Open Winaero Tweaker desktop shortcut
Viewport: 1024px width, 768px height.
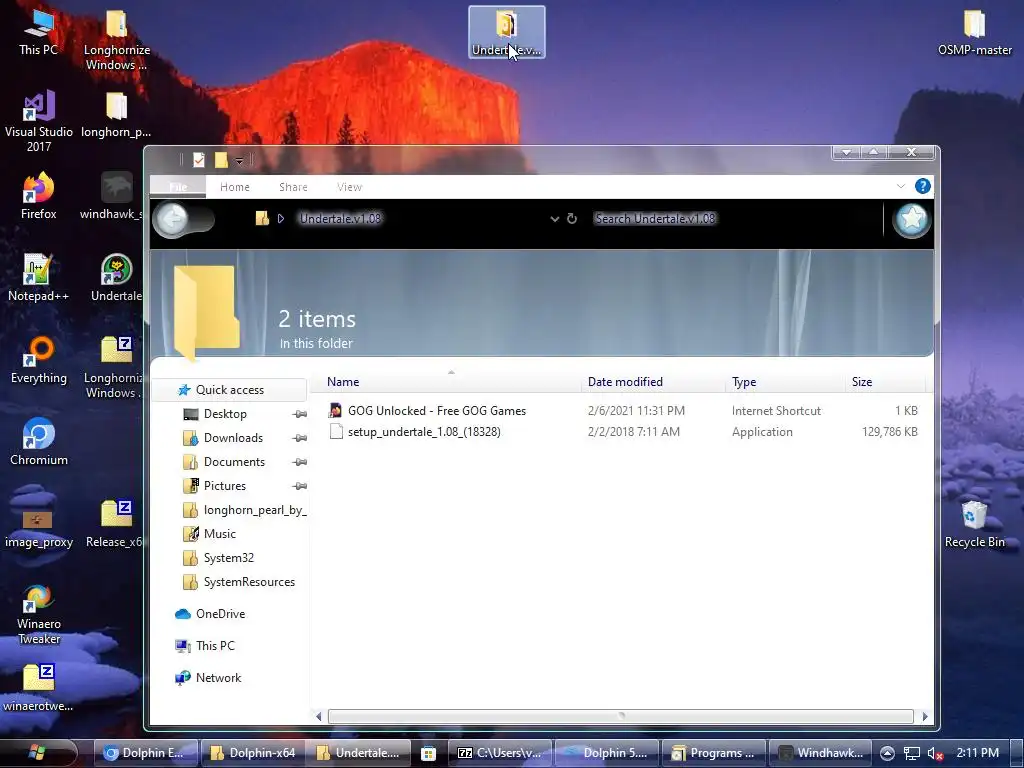39,614
